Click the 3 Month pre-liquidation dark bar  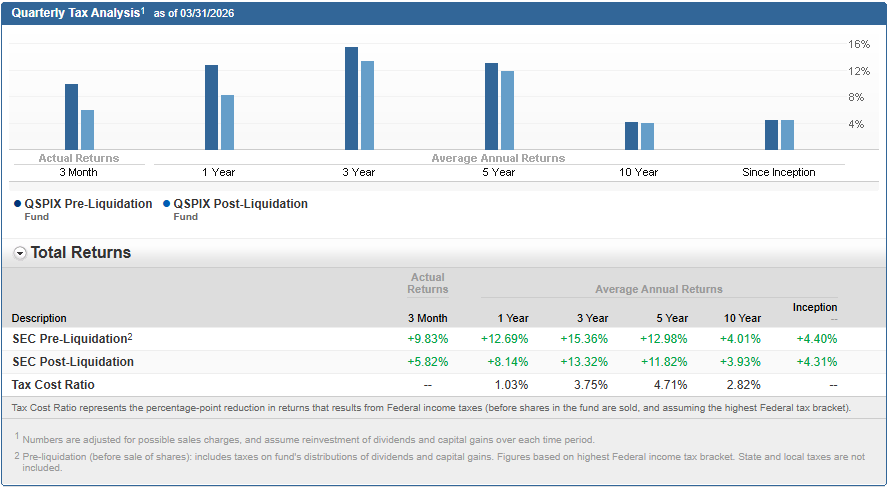coord(71,116)
